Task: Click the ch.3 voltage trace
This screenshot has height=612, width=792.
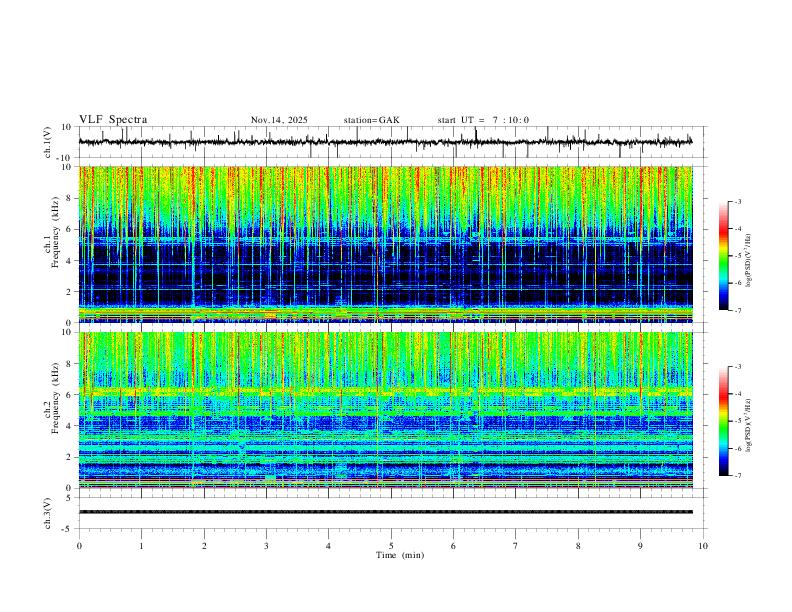Action: (385, 512)
